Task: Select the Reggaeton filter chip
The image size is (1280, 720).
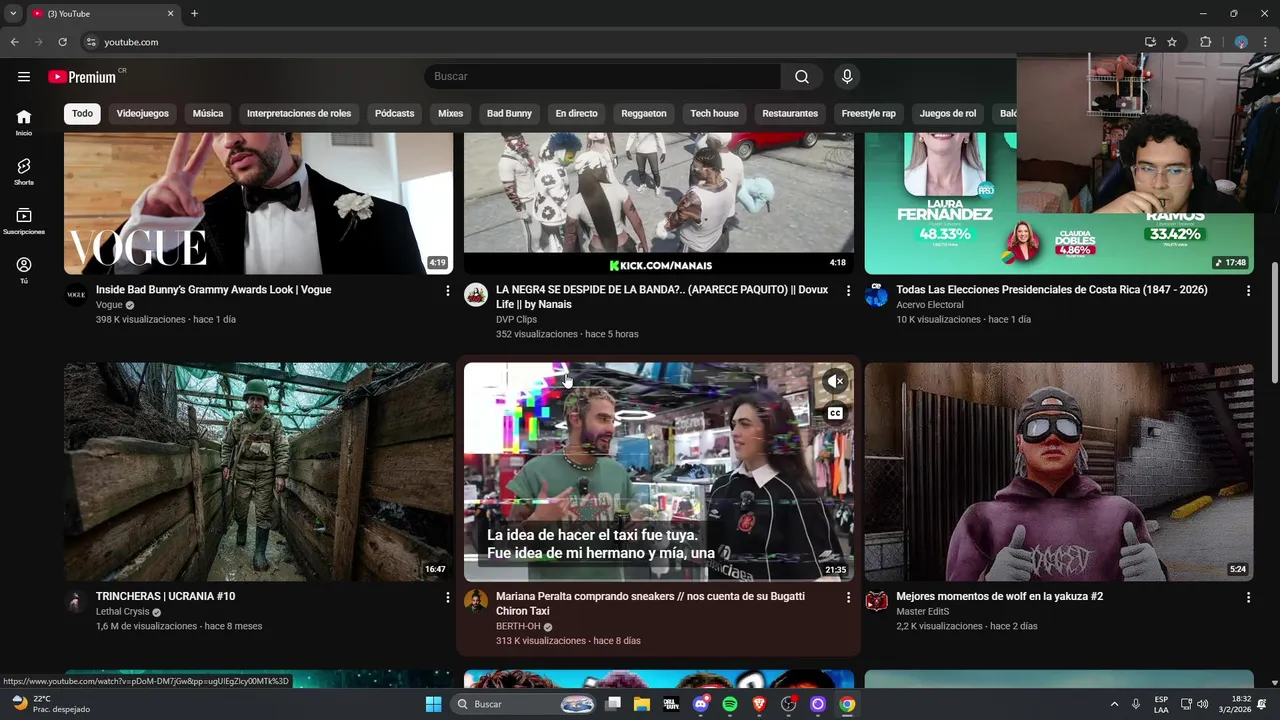Action: [x=644, y=114]
